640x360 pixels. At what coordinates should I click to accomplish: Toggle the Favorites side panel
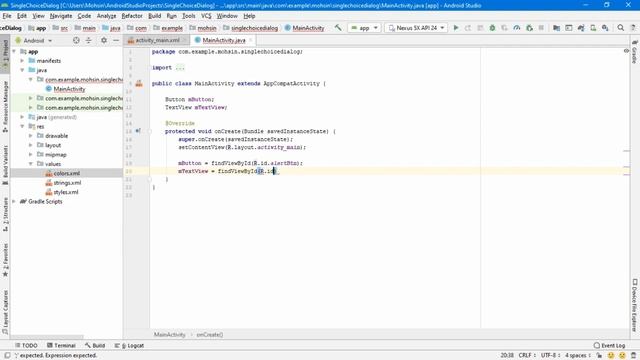5,260
